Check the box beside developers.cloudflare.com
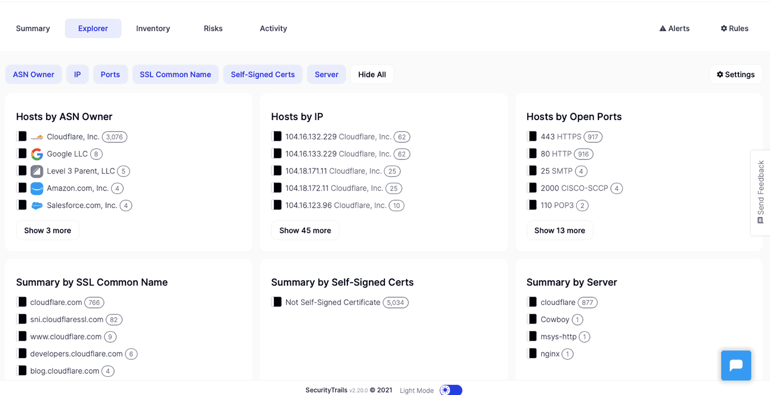Image resolution: width=770 pixels, height=395 pixels. [x=22, y=353]
